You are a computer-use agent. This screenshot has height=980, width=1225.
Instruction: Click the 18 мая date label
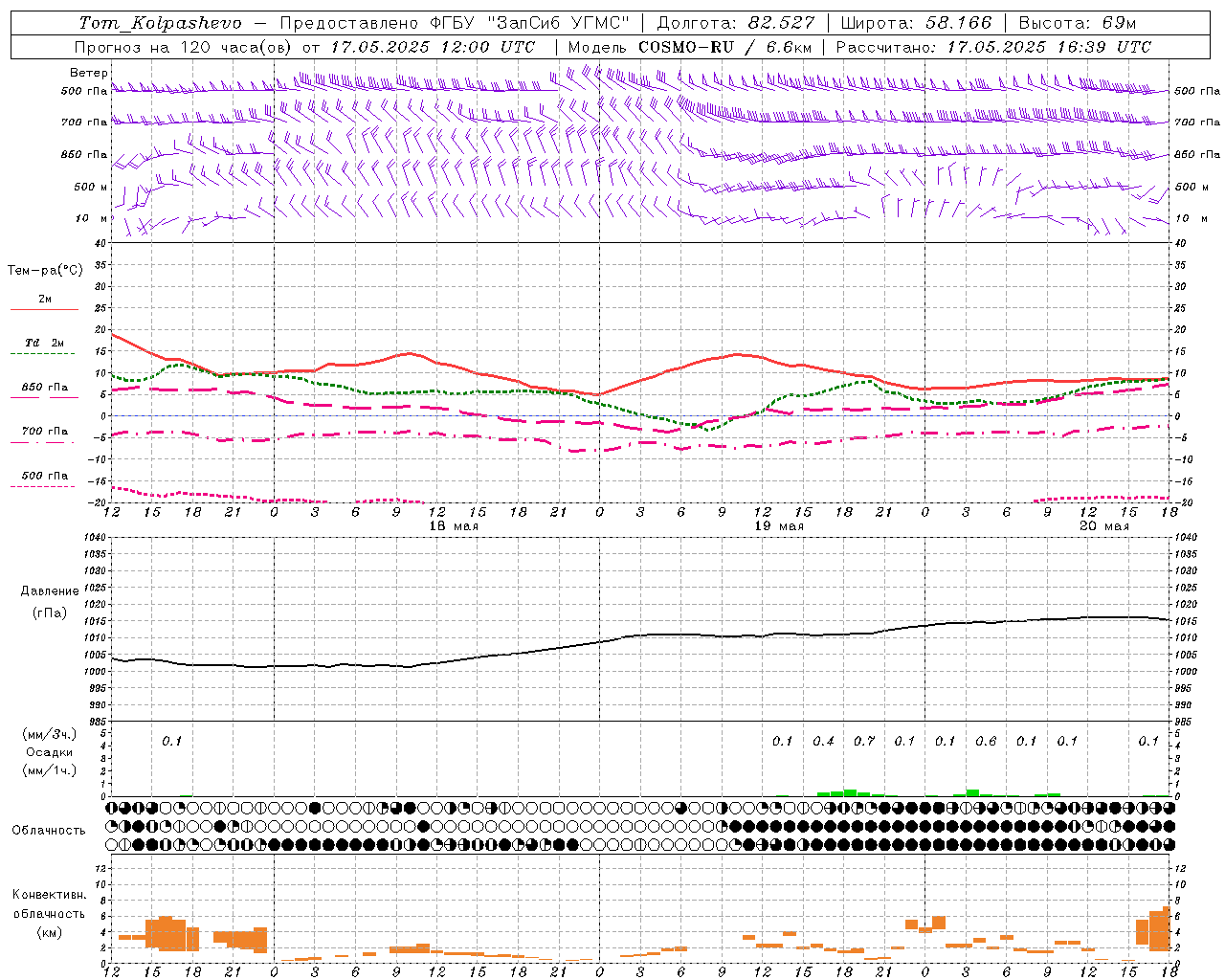pyautogui.click(x=454, y=526)
